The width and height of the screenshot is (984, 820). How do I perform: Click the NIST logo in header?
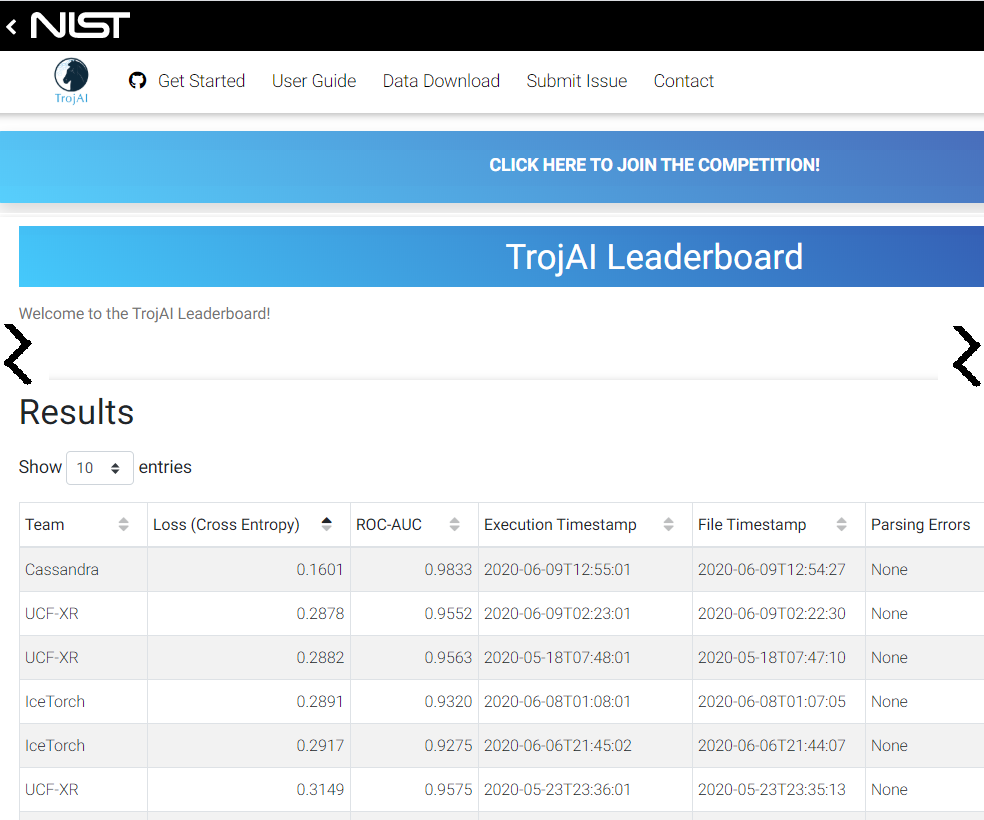click(x=80, y=25)
